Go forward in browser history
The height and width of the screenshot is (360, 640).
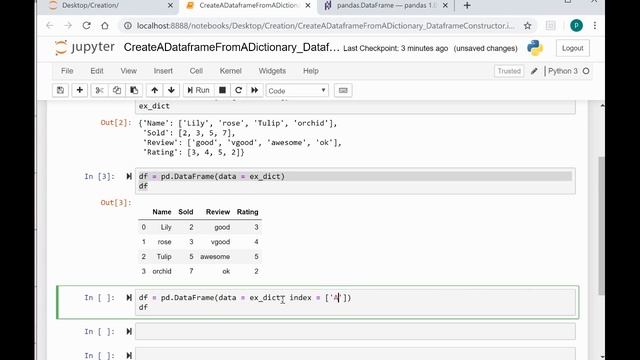68,26
